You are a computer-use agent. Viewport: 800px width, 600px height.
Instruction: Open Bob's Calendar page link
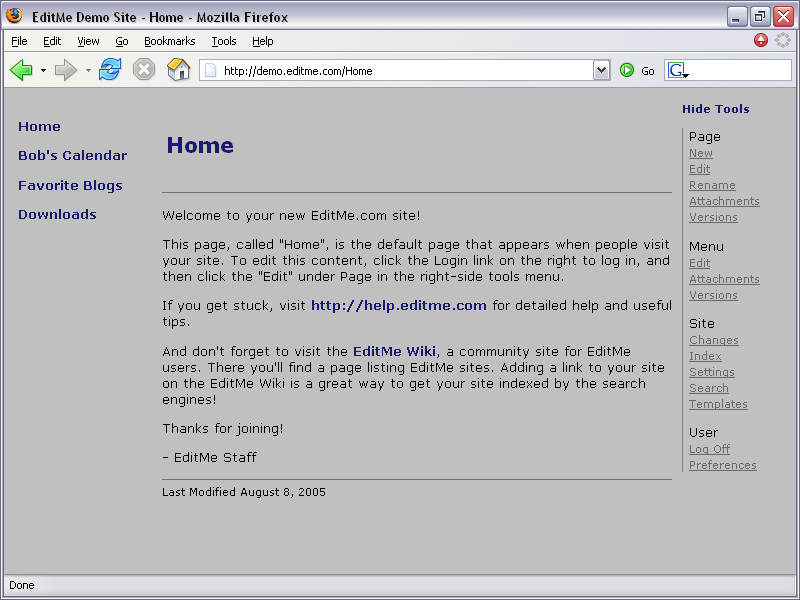72,156
